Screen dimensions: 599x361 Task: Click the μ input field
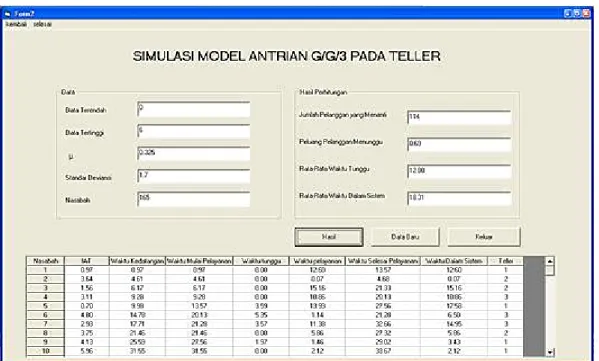pos(194,154)
